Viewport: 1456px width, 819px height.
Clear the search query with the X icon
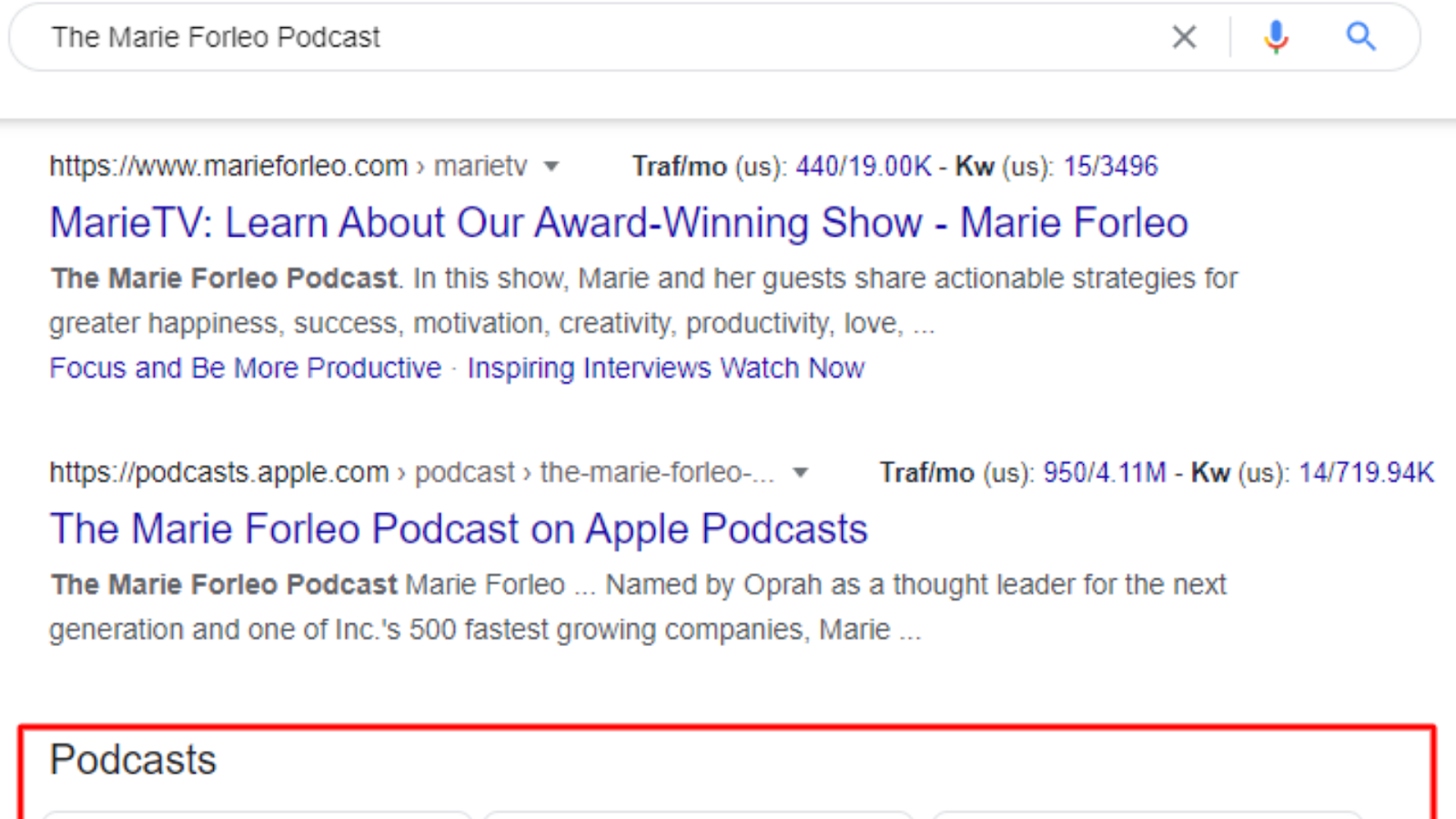(x=1184, y=37)
